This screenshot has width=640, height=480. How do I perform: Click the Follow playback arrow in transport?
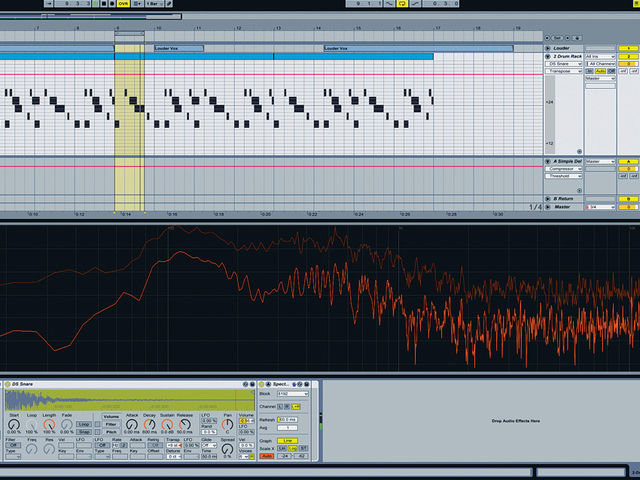[48, 4]
